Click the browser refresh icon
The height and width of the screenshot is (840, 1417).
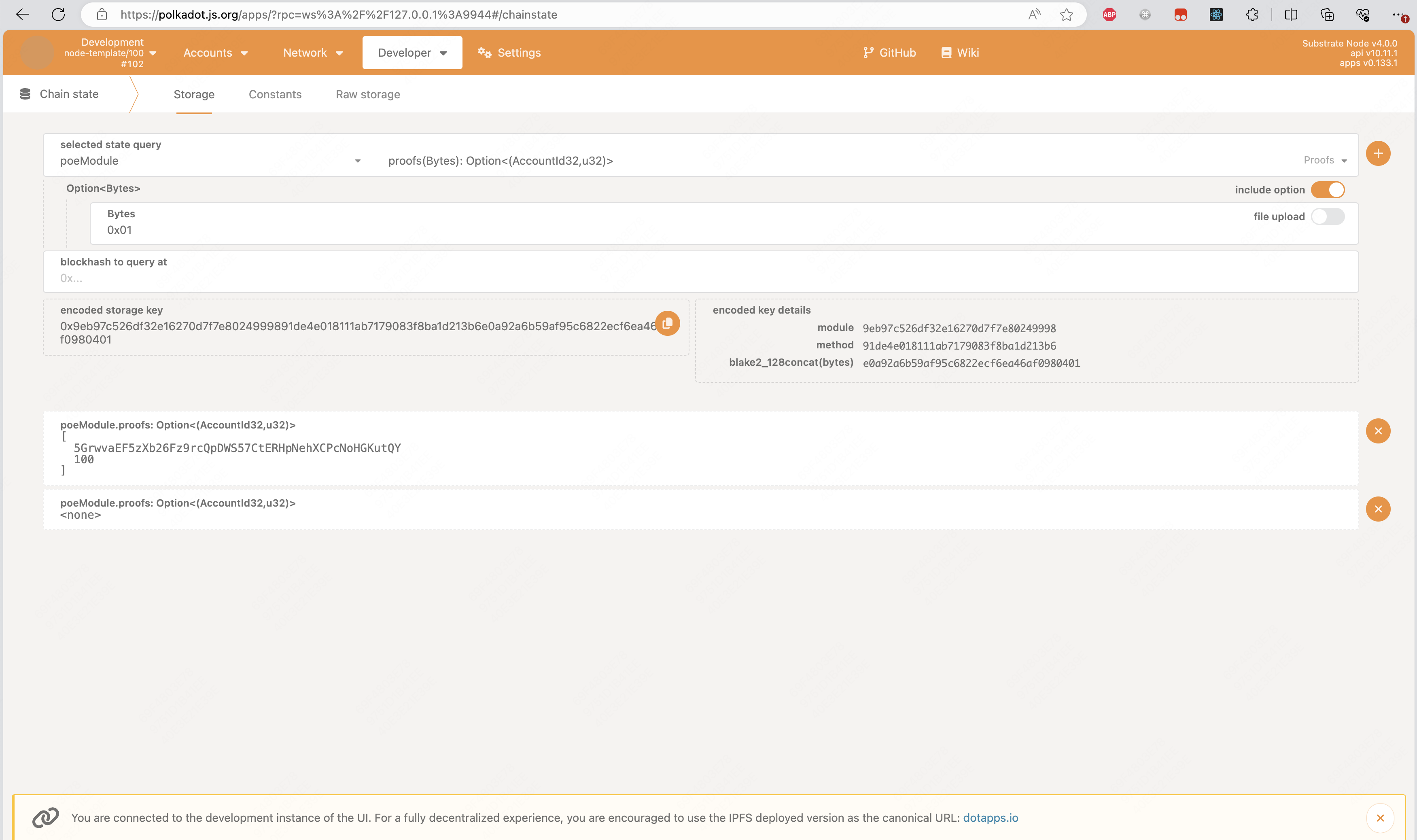tap(58, 15)
